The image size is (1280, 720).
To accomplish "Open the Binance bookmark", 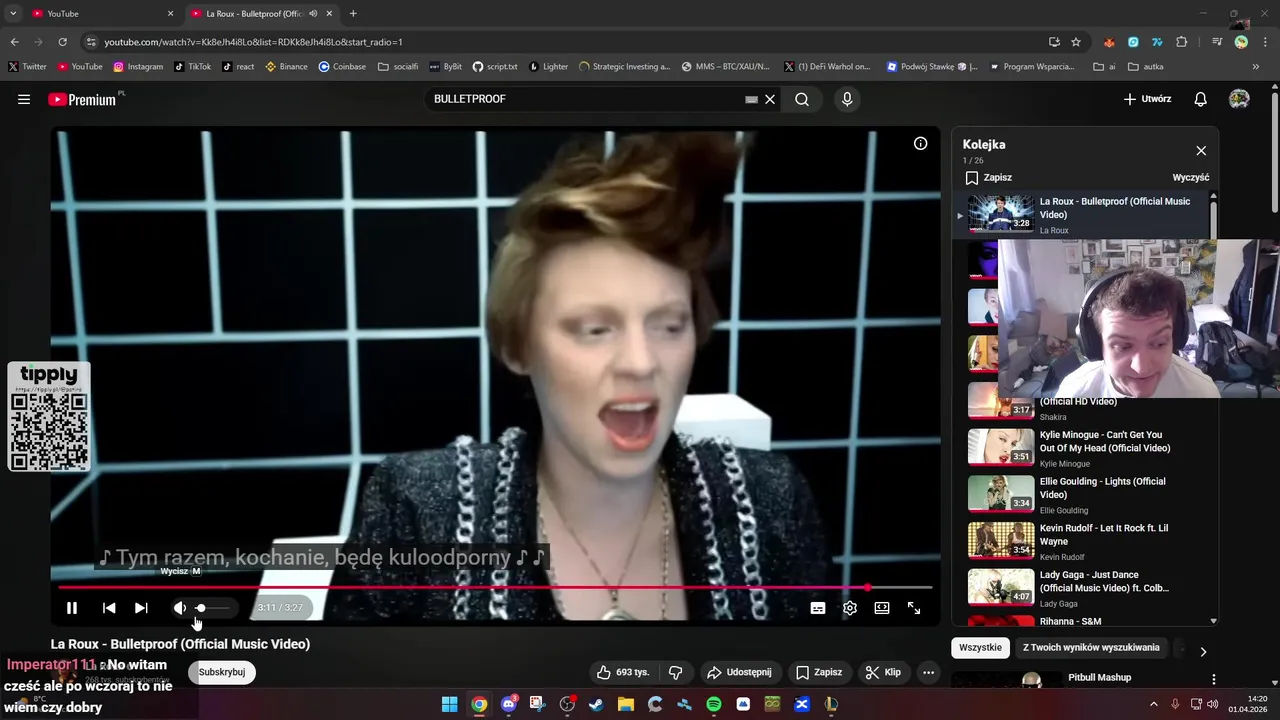I will pos(287,67).
